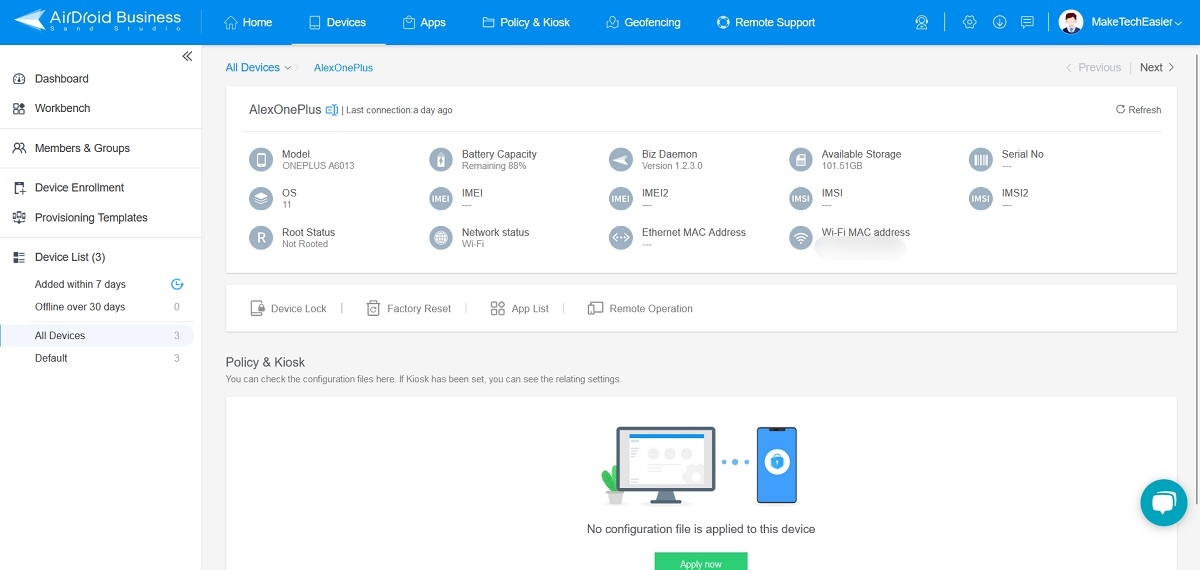Select All Devices group in sidebar
Viewport: 1200px width, 570px height.
pyautogui.click(x=97, y=336)
